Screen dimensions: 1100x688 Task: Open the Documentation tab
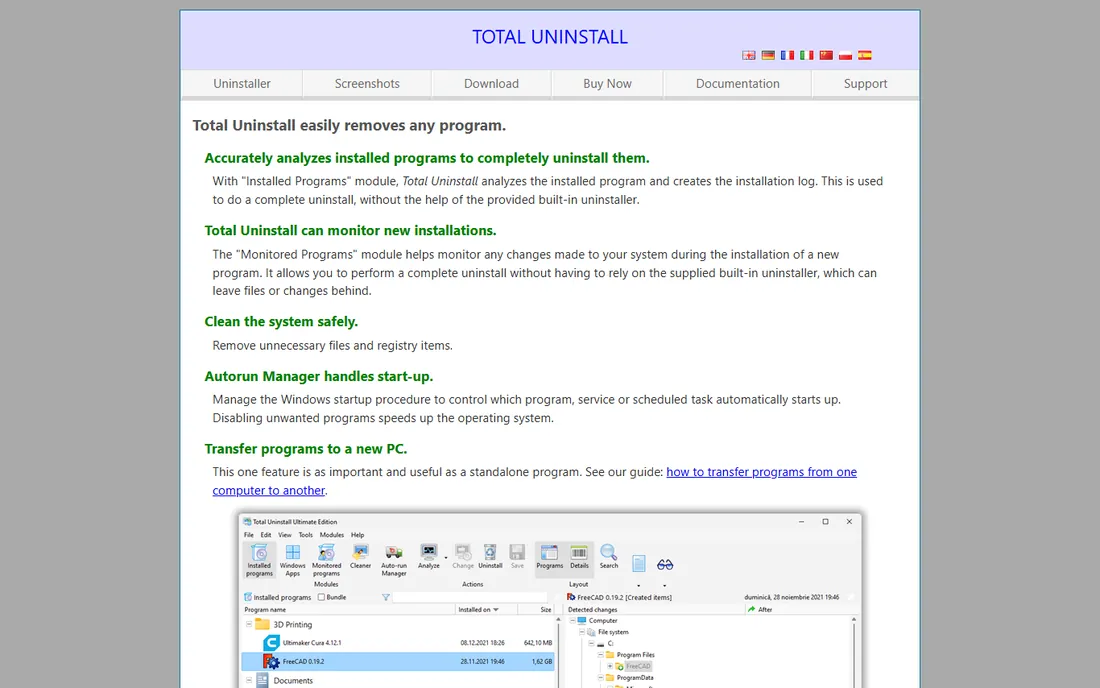(x=737, y=83)
